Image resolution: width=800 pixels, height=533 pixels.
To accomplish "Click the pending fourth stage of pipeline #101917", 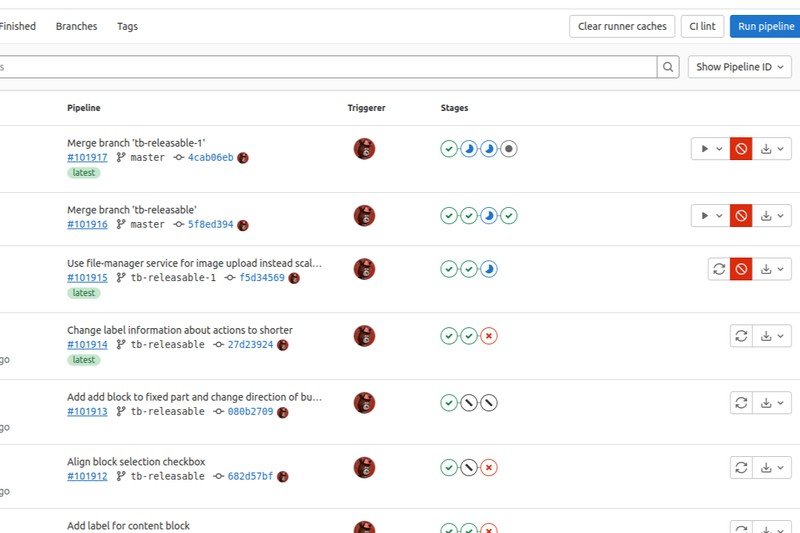I will (509, 149).
